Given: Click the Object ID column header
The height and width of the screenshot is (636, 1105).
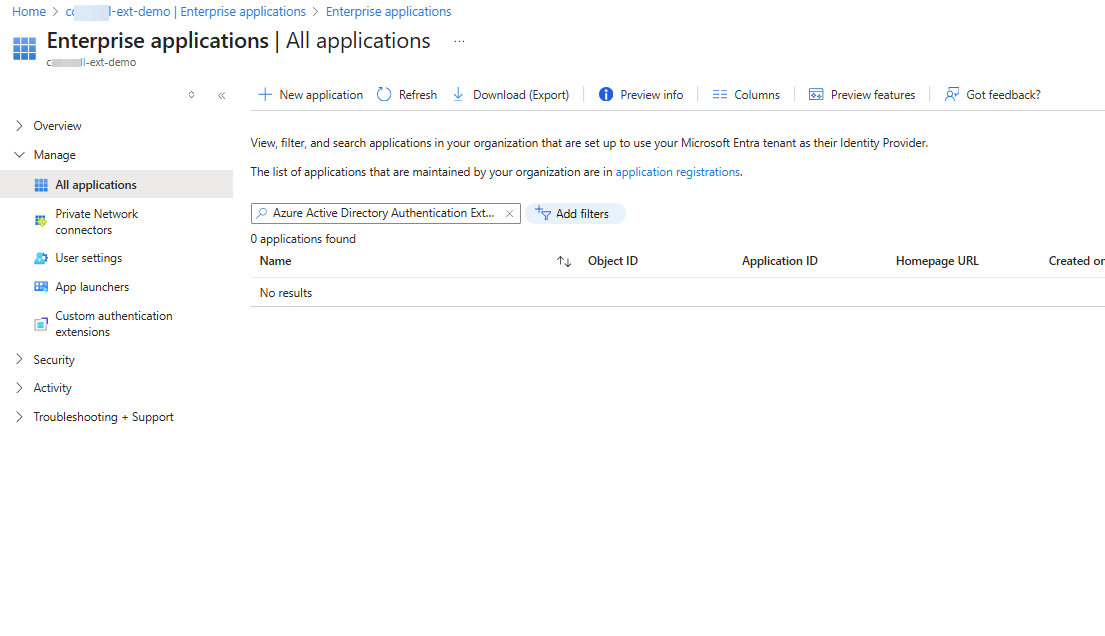Looking at the screenshot, I should (x=613, y=261).
